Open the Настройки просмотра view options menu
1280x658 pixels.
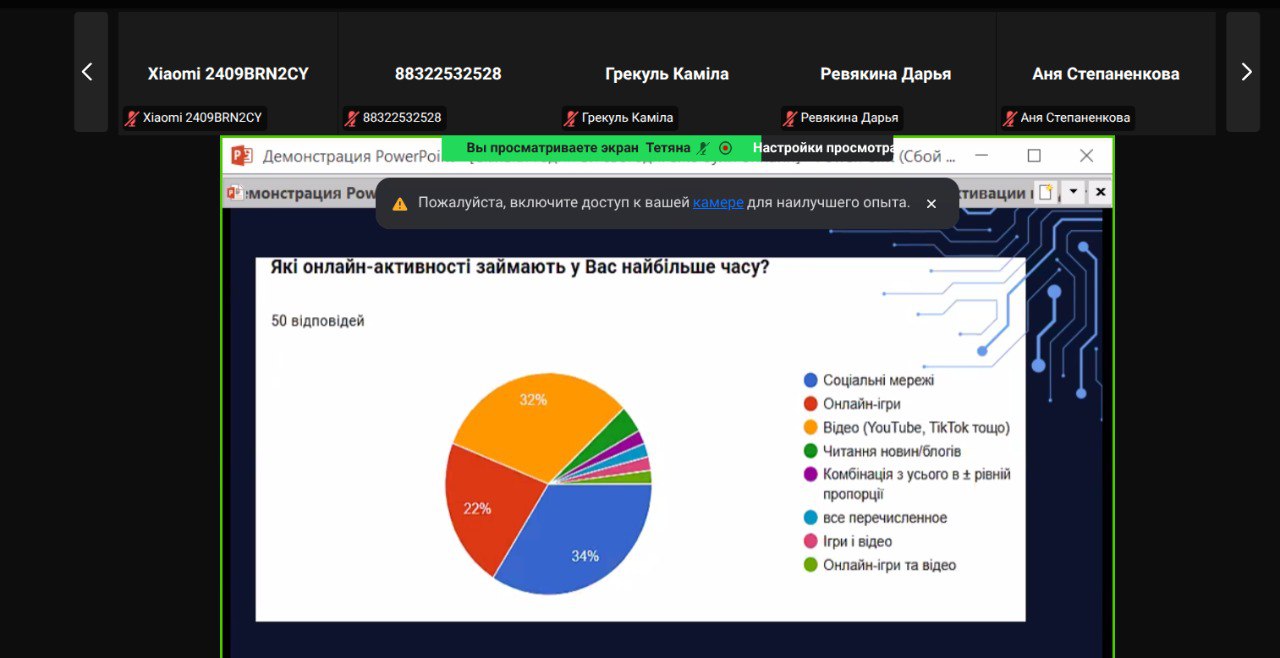coord(822,148)
